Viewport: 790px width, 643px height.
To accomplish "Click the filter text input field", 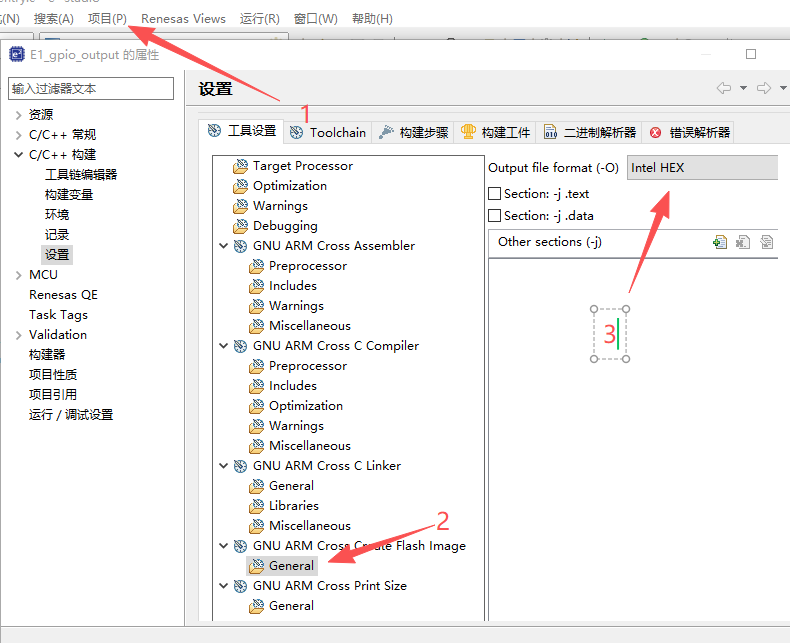I will click(x=91, y=89).
